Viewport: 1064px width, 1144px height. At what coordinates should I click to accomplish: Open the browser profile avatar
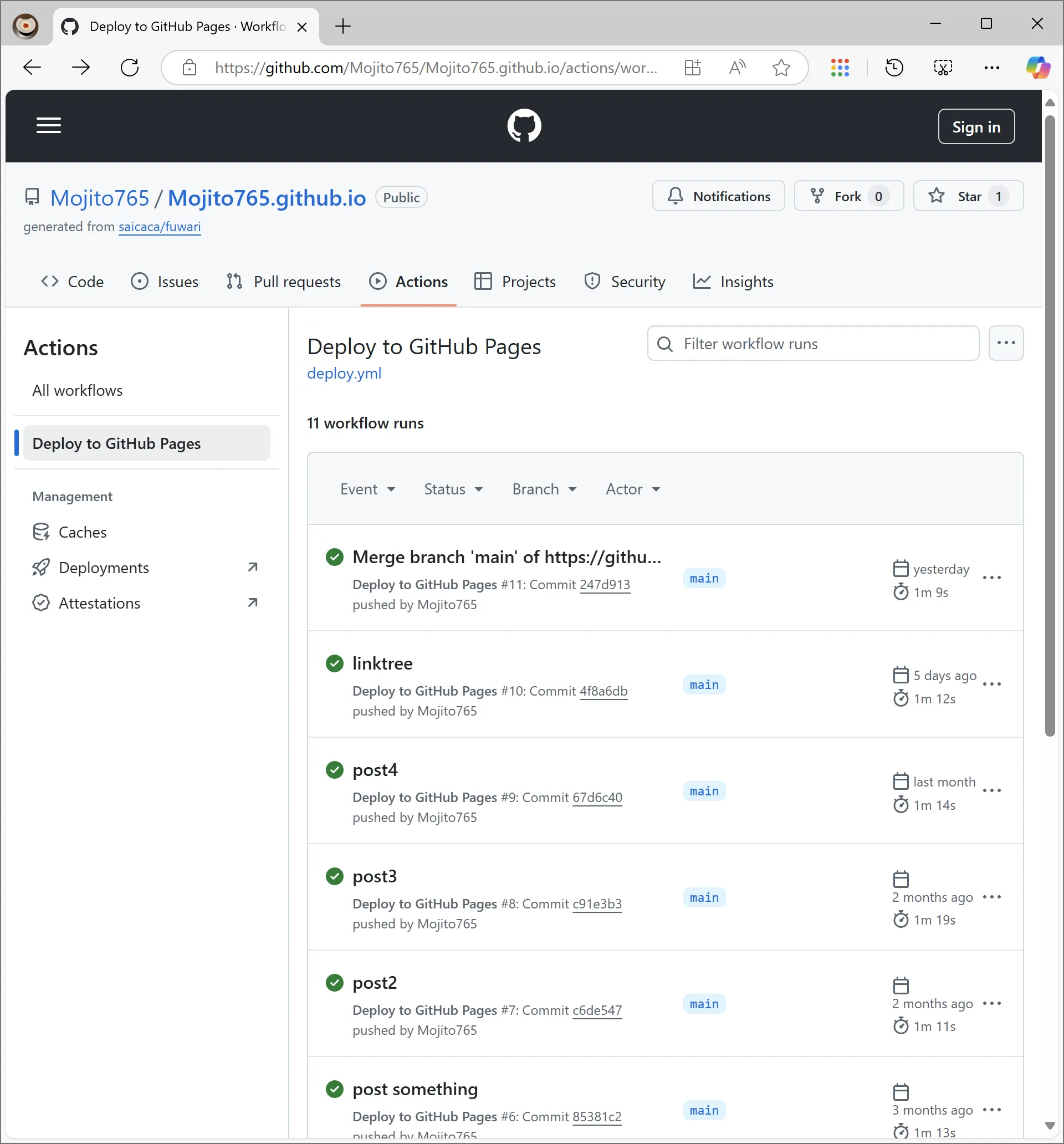pos(26,27)
